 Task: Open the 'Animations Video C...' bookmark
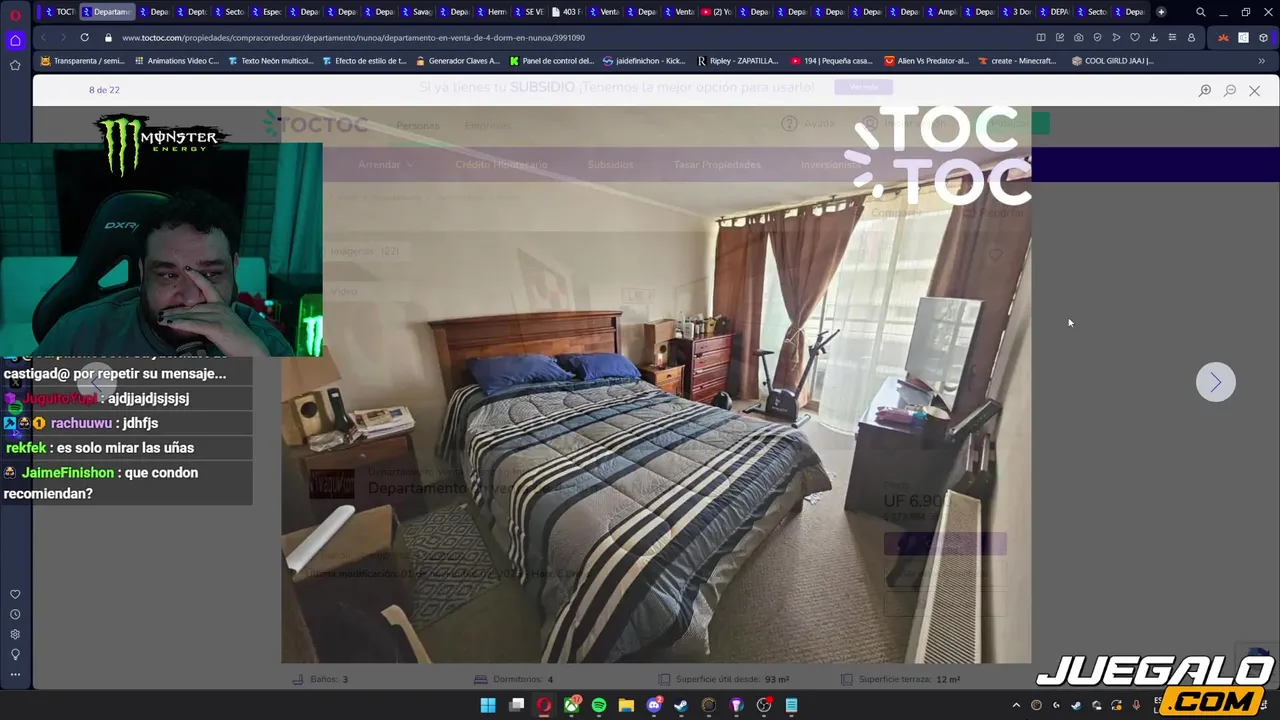point(176,61)
